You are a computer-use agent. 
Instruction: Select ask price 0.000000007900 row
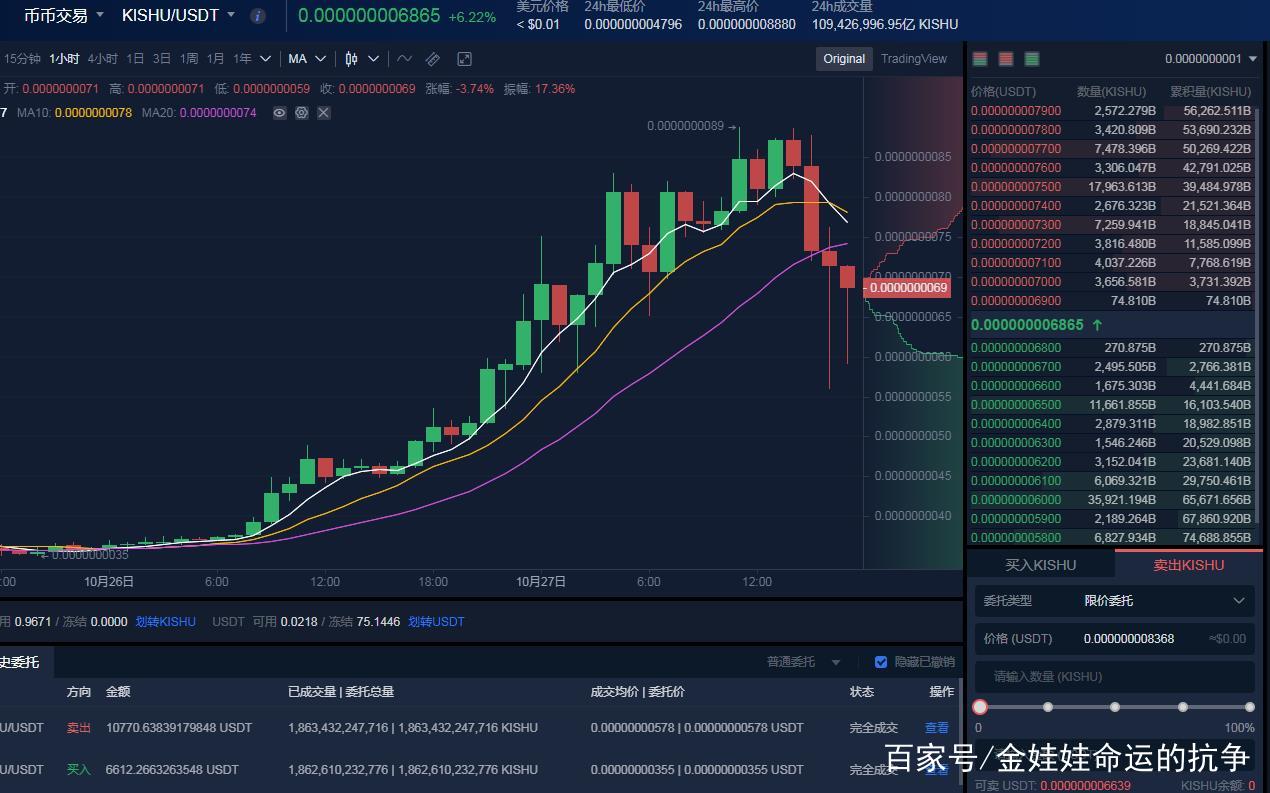[x=1111, y=111]
